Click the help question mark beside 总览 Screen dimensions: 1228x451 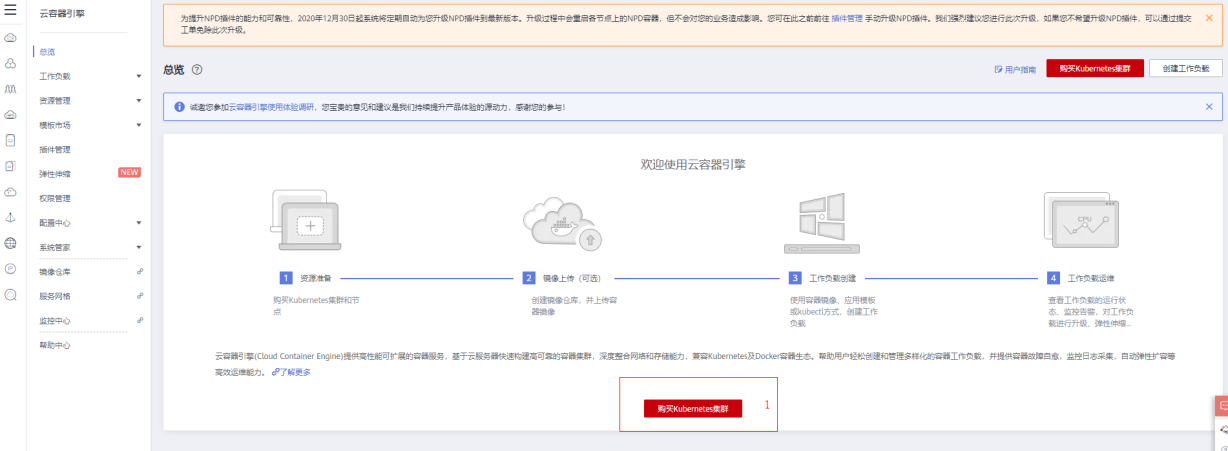pos(197,70)
